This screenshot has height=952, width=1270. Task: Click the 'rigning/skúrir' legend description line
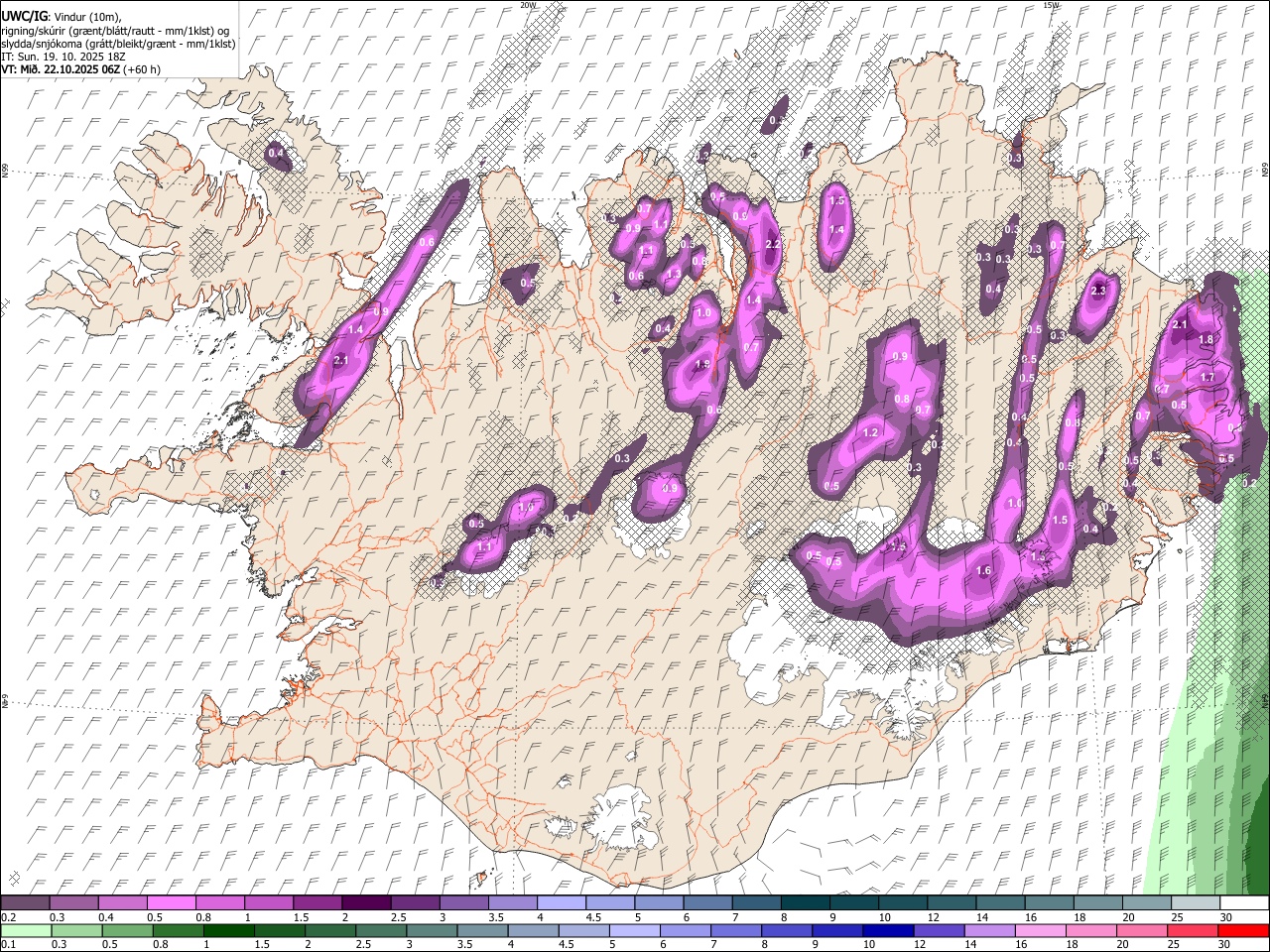(115, 30)
